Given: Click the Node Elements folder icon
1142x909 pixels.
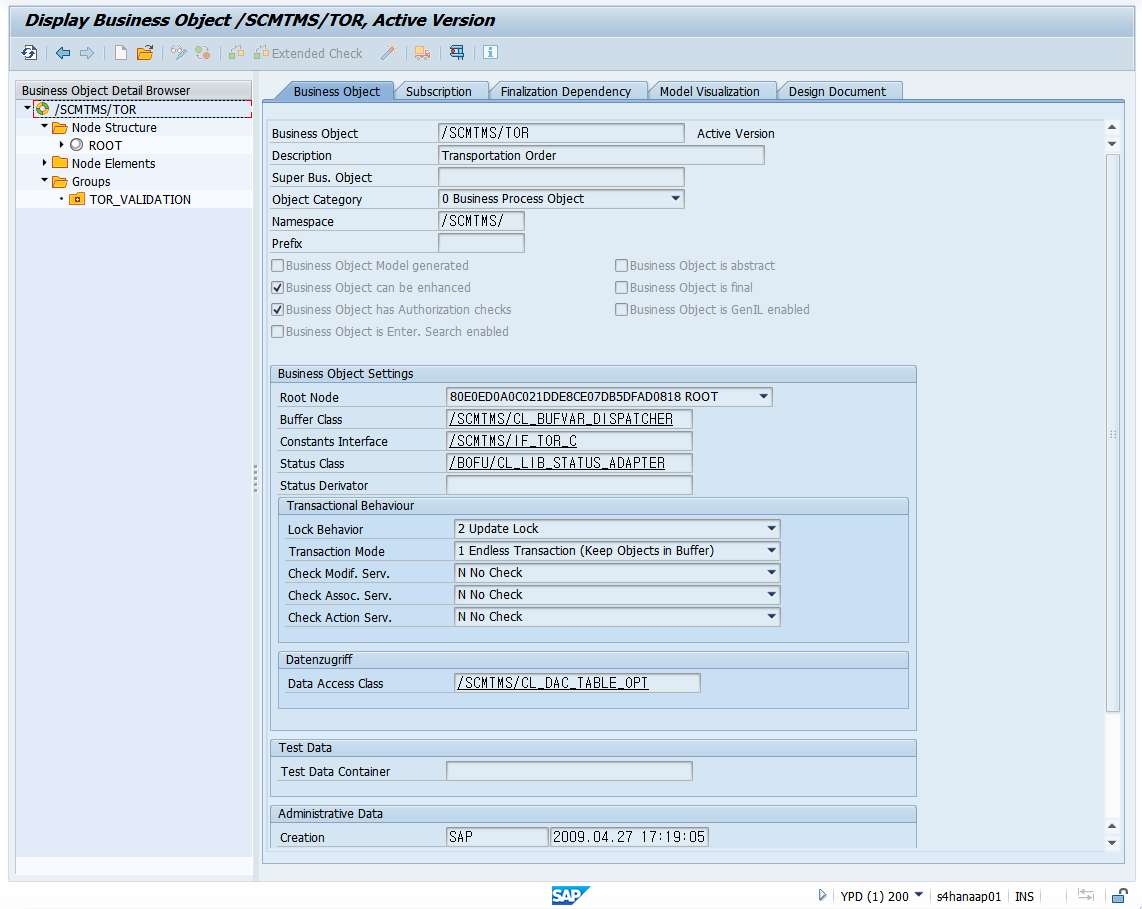Looking at the screenshot, I should pos(60,163).
